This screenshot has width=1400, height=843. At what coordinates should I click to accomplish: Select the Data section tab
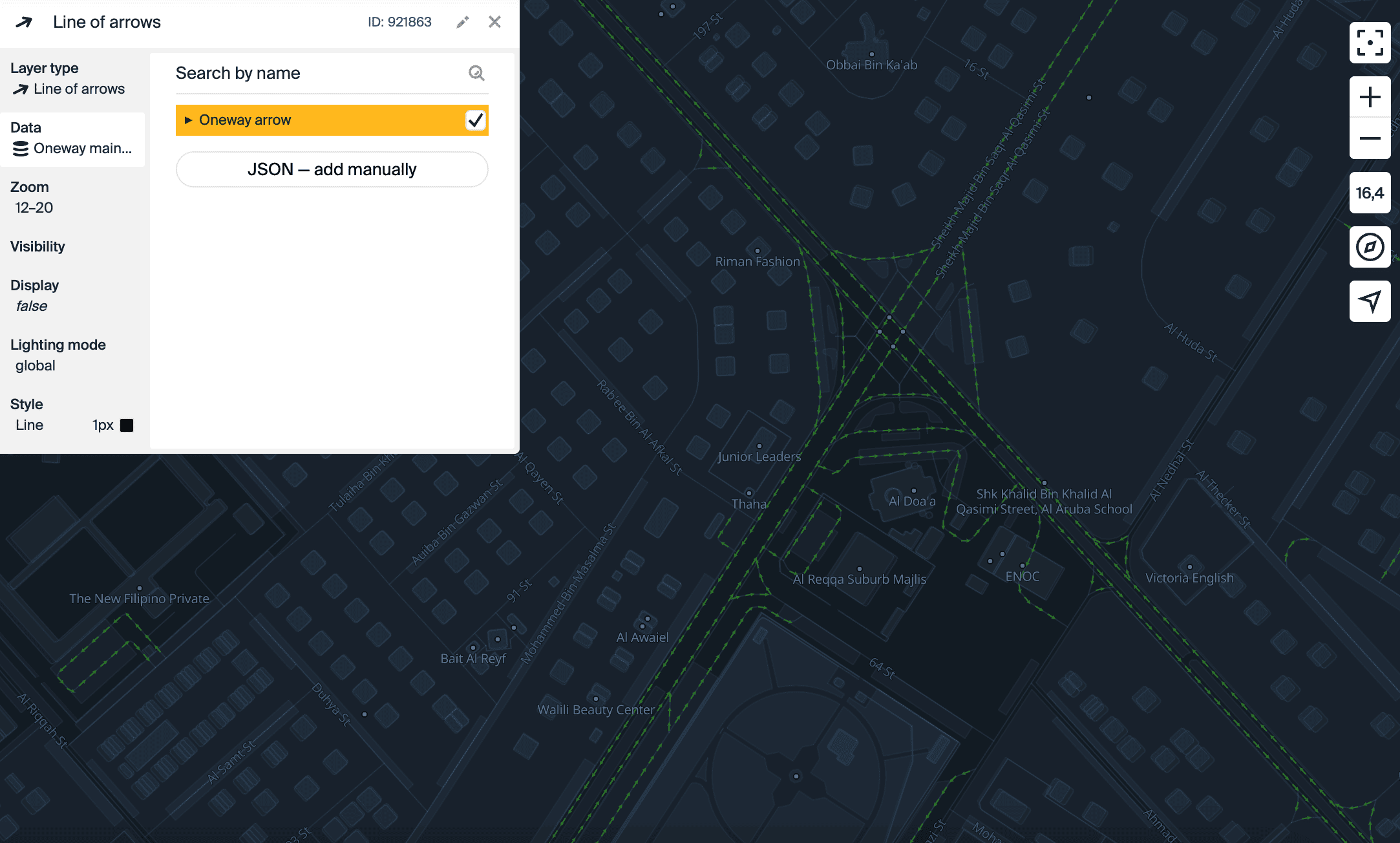tap(72, 138)
